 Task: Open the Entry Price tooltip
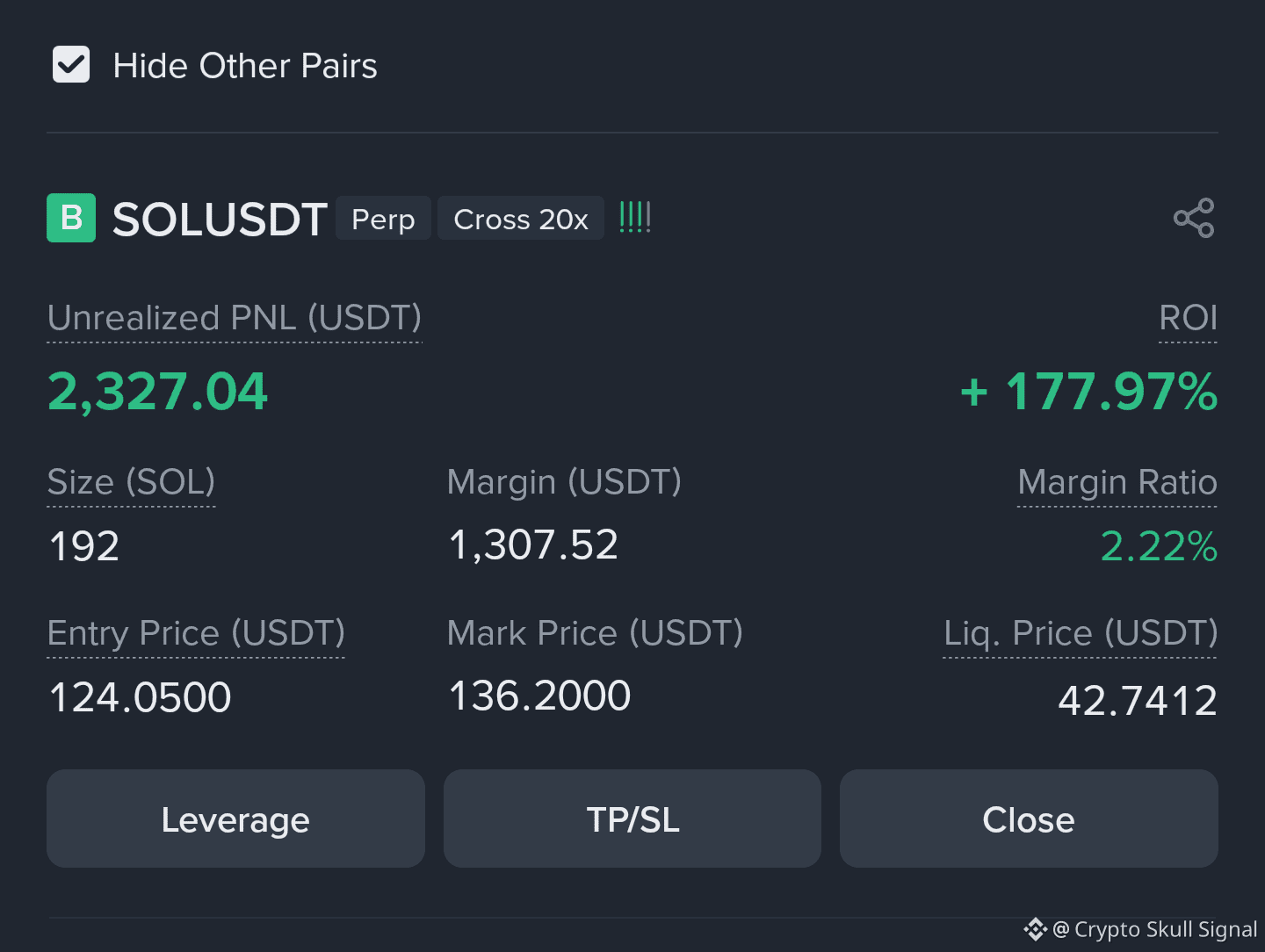click(196, 633)
